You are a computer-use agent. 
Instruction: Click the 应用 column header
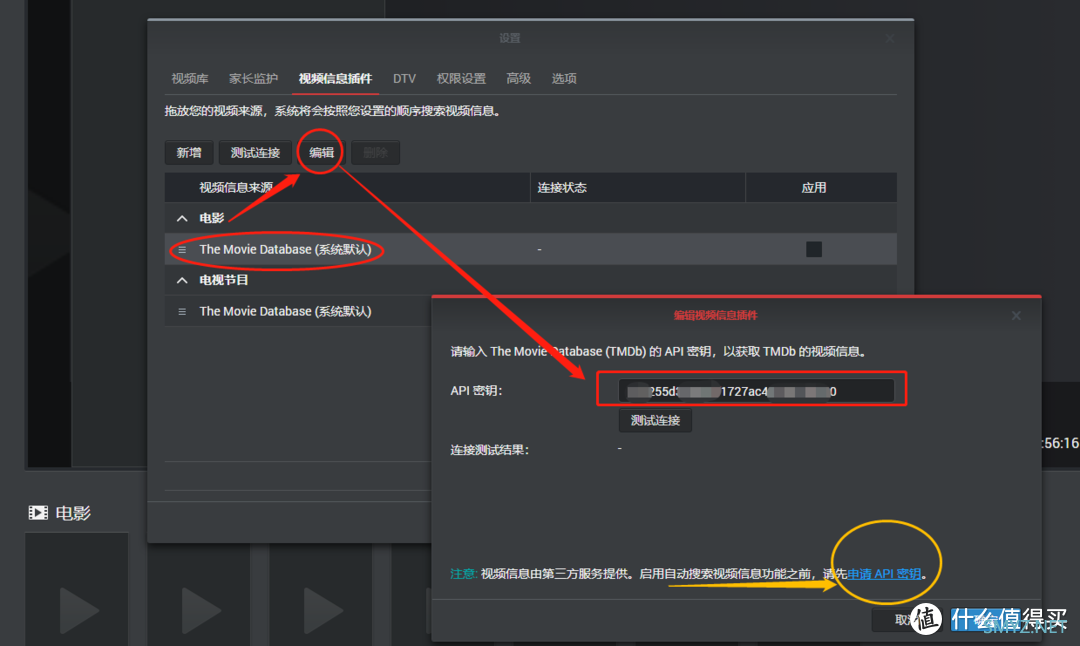coord(821,187)
